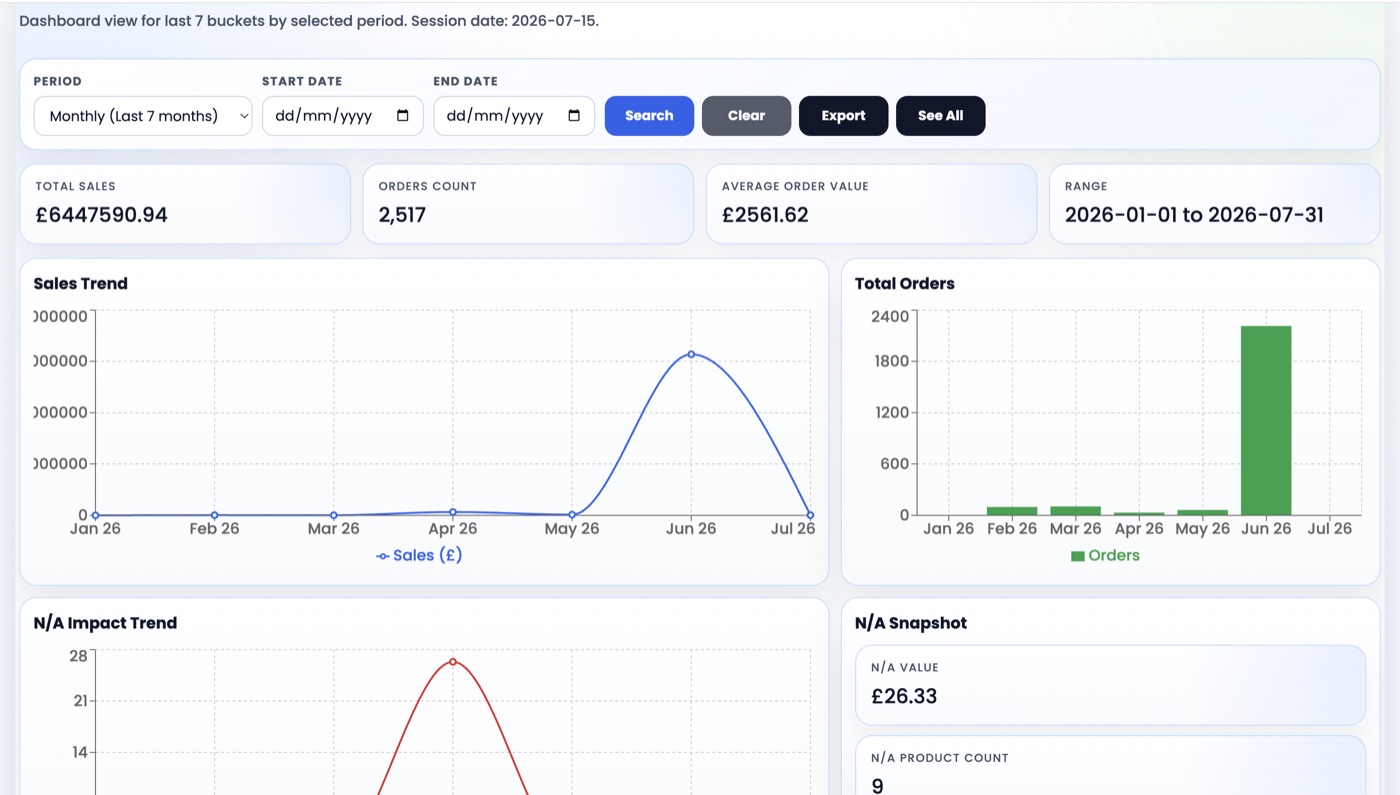Select the Total Sales value £6447590.94
The image size is (1400, 795).
tap(102, 215)
